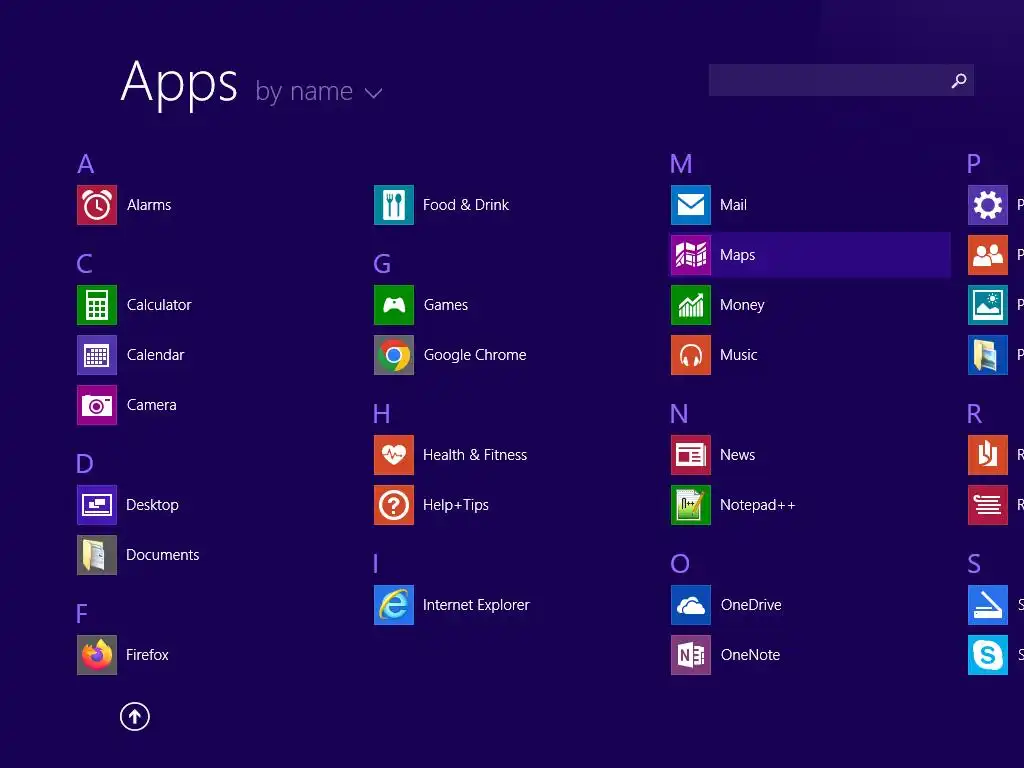
Task: Open the Calendar app icon
Action: click(x=97, y=355)
